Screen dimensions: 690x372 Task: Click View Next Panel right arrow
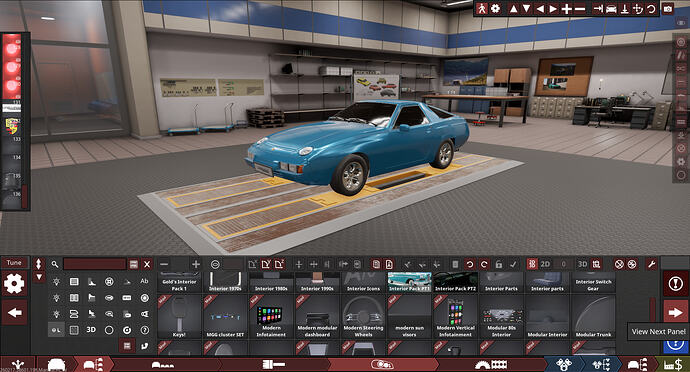click(675, 313)
